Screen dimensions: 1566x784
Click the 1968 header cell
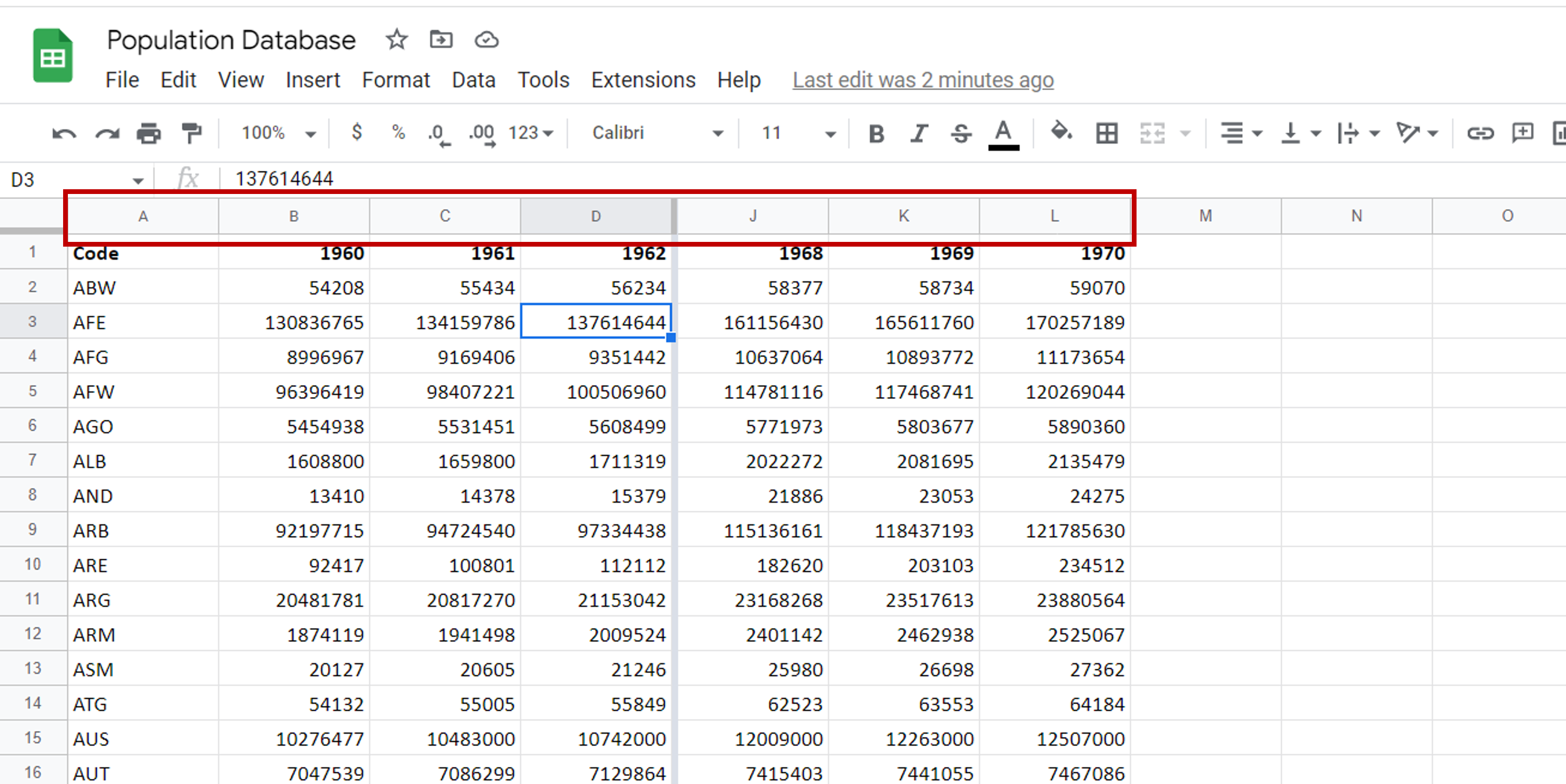[x=753, y=253]
